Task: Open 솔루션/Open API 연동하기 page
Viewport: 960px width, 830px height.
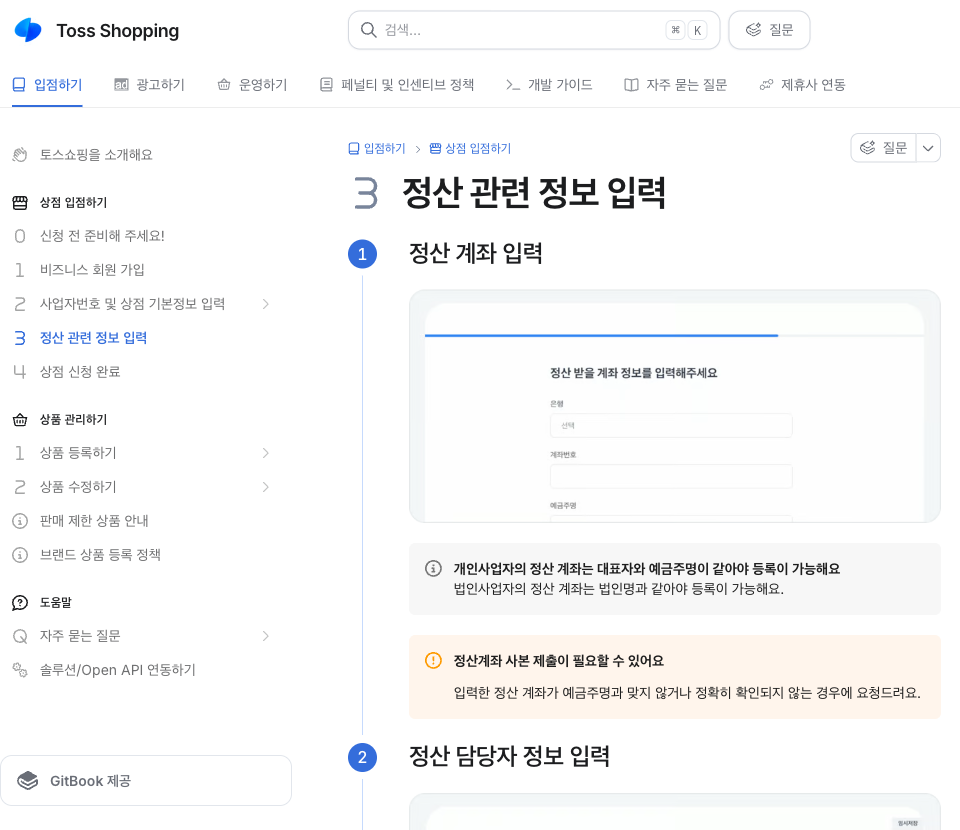Action: click(118, 670)
